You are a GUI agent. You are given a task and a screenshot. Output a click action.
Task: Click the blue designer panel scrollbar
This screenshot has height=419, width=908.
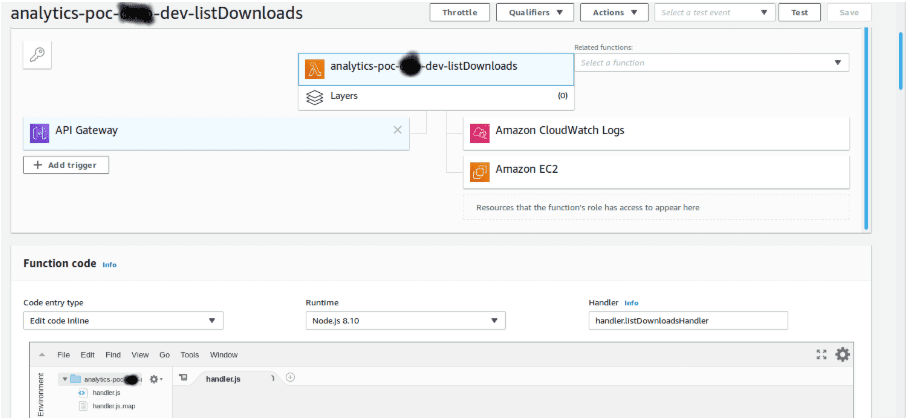point(866,128)
